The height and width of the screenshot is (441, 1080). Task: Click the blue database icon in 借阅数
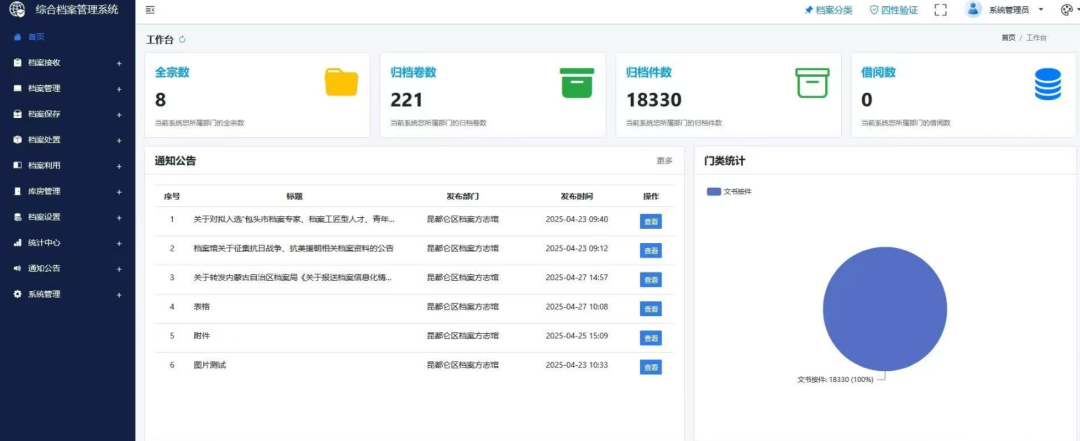[1048, 84]
